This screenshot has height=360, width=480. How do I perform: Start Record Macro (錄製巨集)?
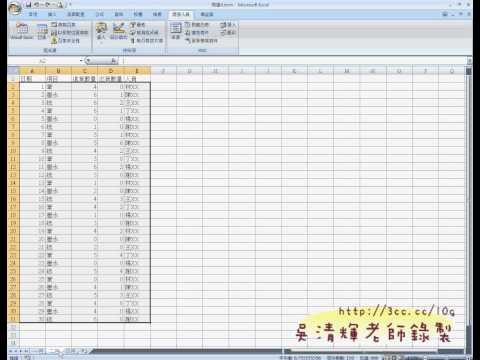point(64,25)
